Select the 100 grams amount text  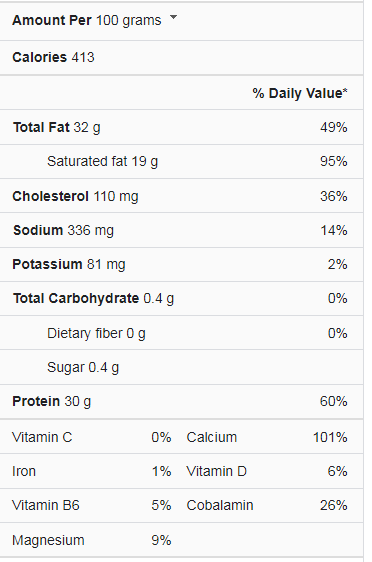[129, 20]
